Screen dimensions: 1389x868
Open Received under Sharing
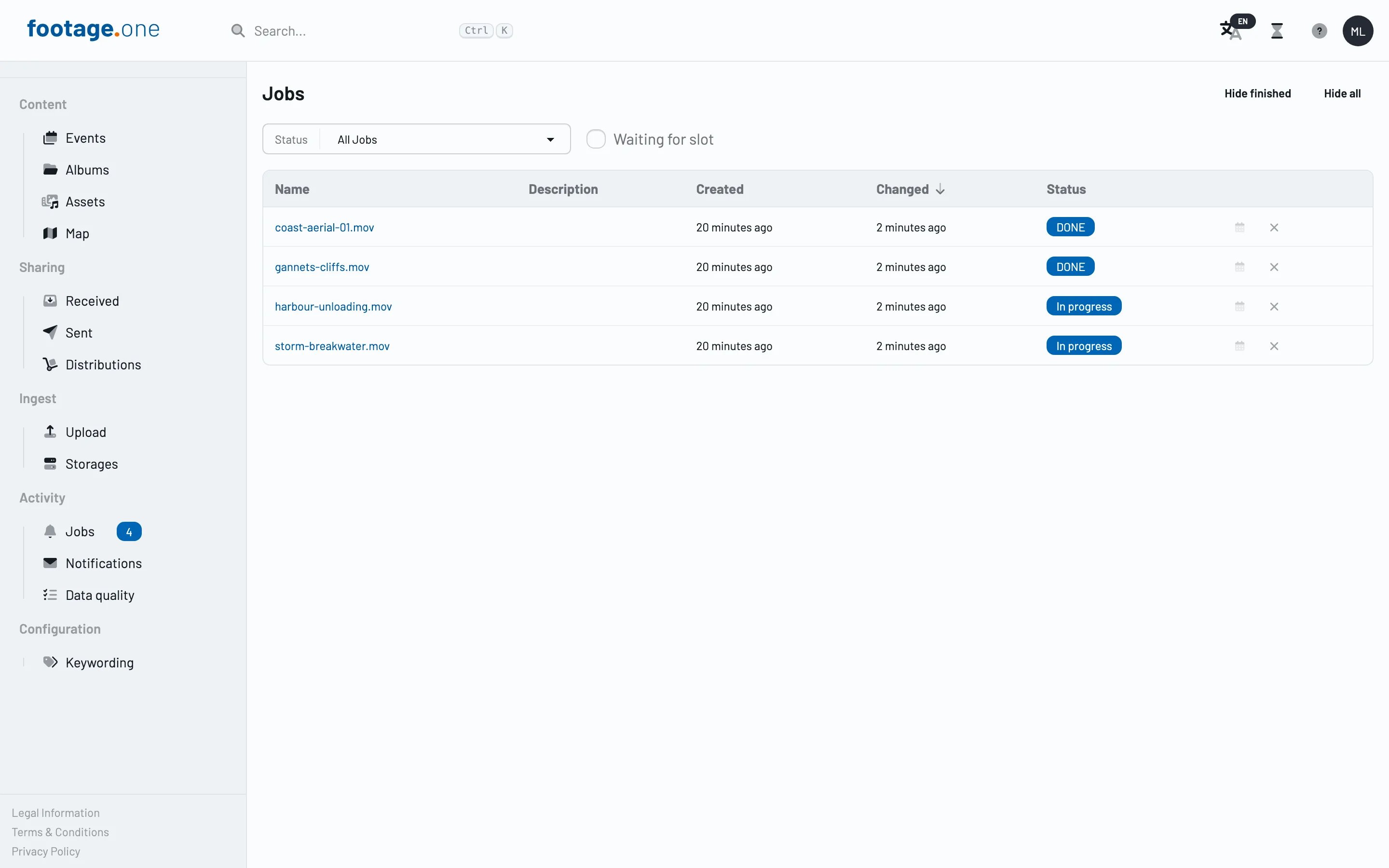[81, 301]
